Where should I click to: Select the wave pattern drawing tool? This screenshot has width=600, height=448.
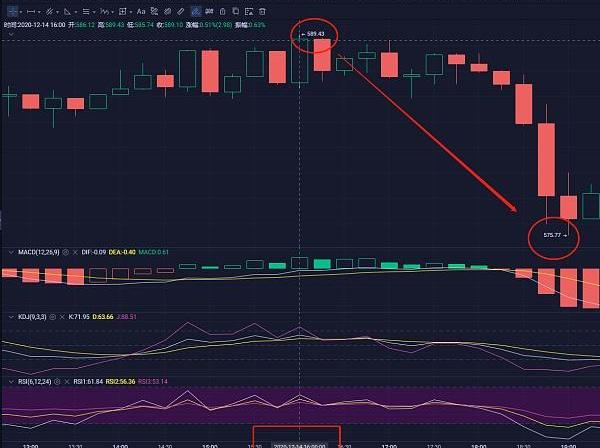pos(104,12)
